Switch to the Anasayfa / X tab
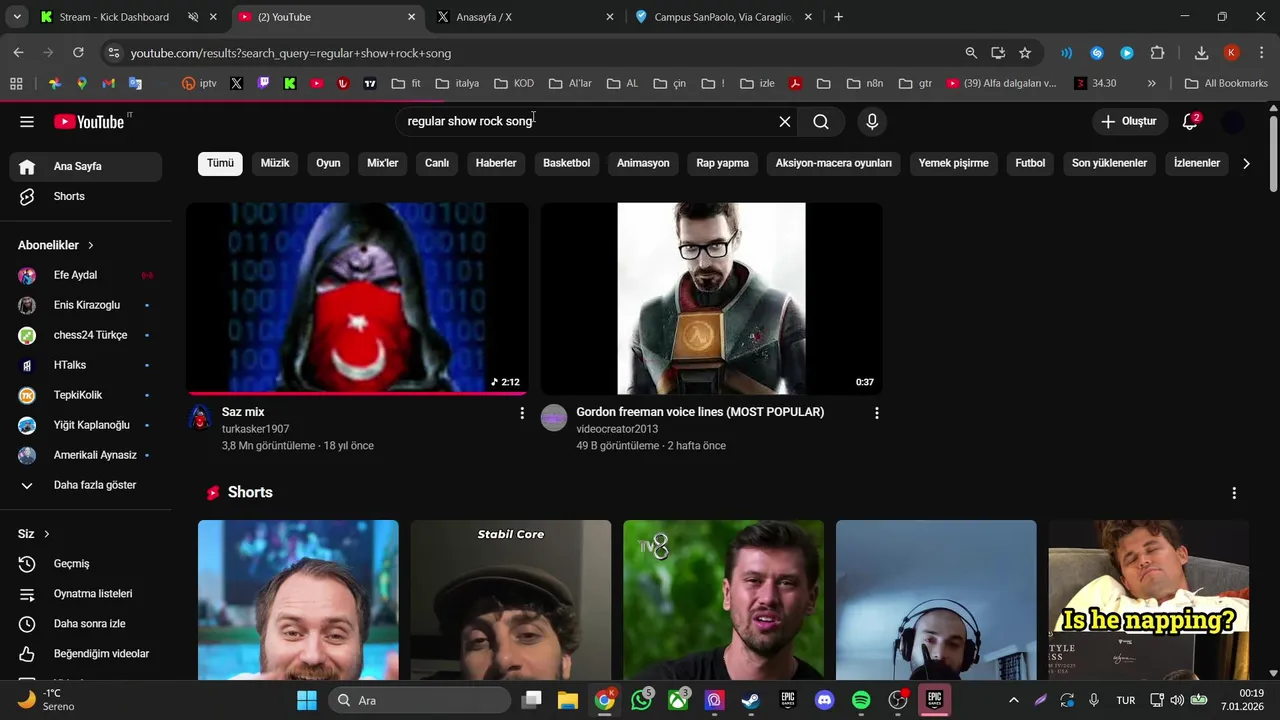 (527, 17)
